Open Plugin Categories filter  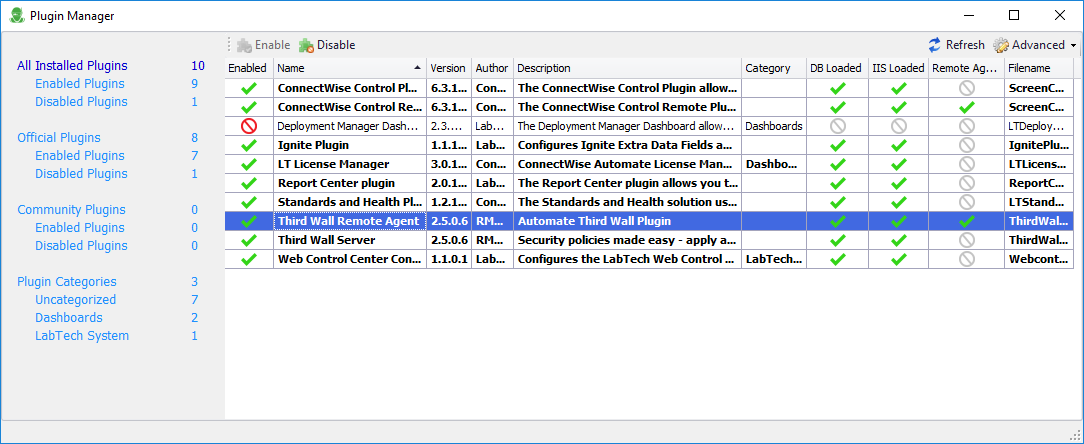67,281
